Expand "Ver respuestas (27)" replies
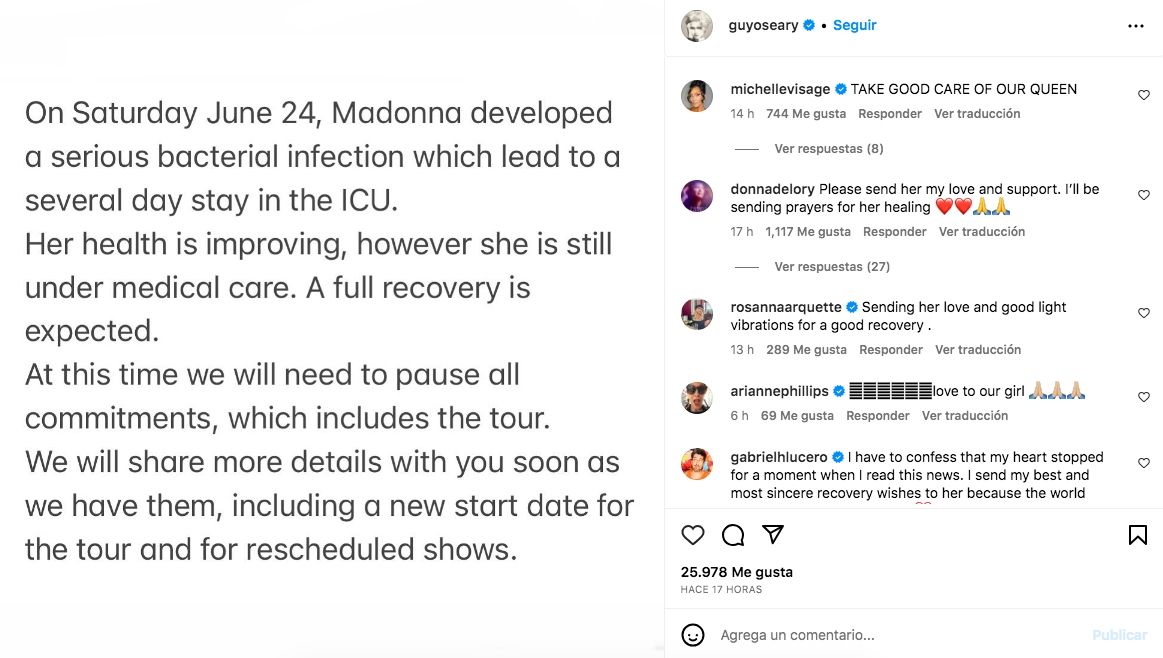This screenshot has width=1163, height=658. coord(832,267)
